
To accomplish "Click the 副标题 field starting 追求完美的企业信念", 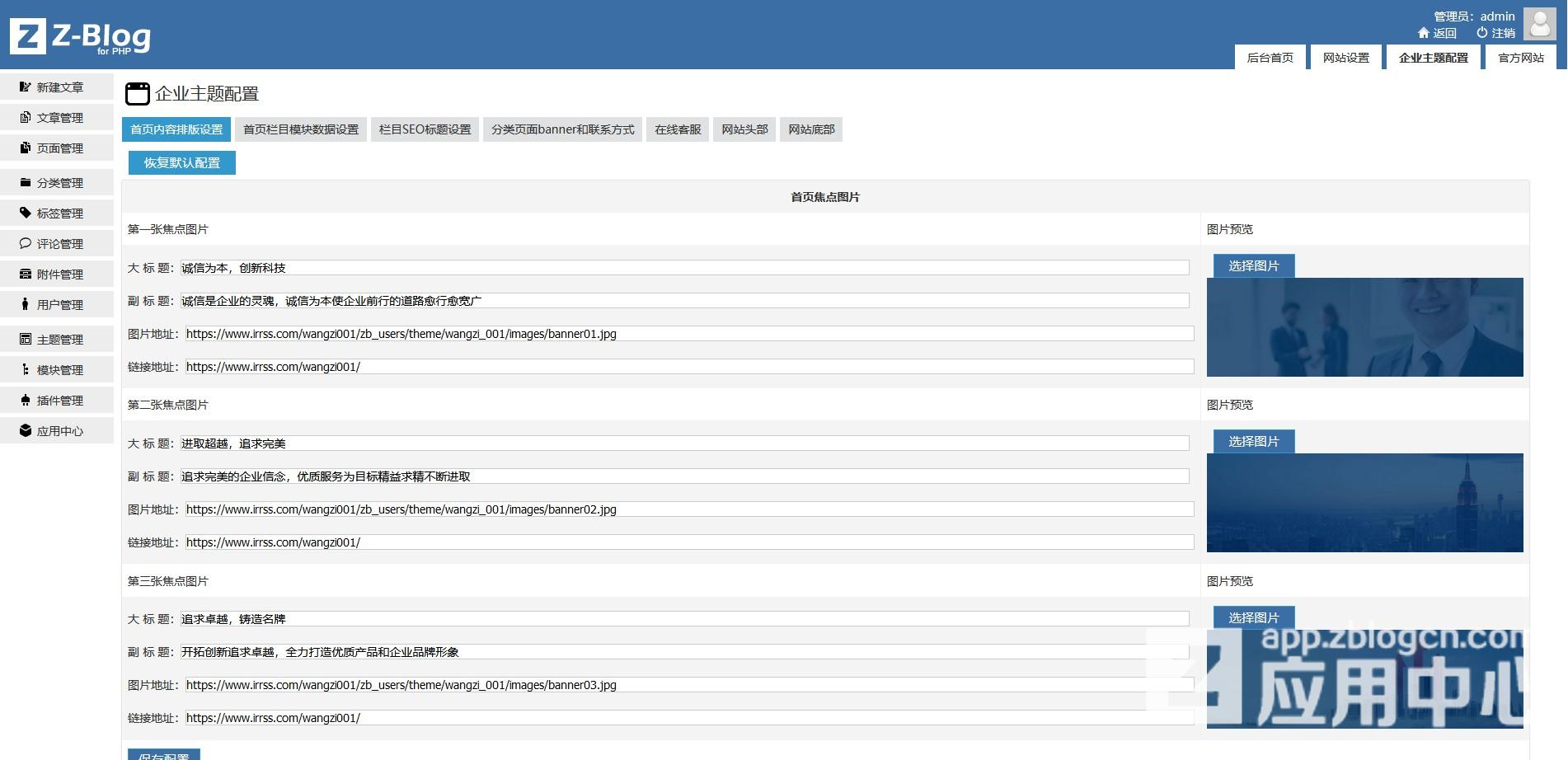I will click(x=685, y=476).
